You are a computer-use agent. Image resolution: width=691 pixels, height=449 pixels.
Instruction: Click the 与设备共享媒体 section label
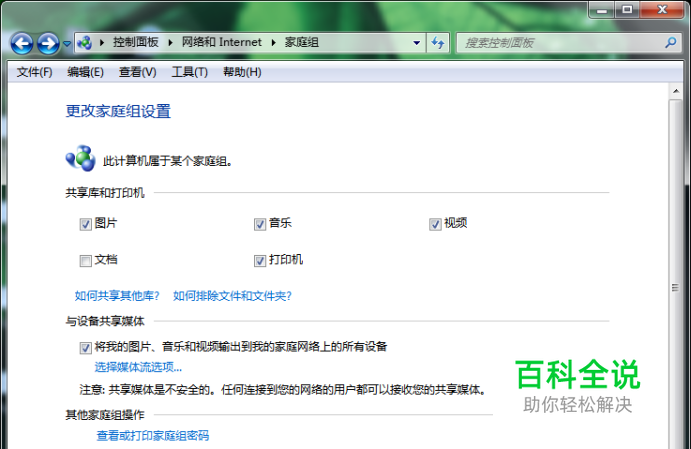105,321
